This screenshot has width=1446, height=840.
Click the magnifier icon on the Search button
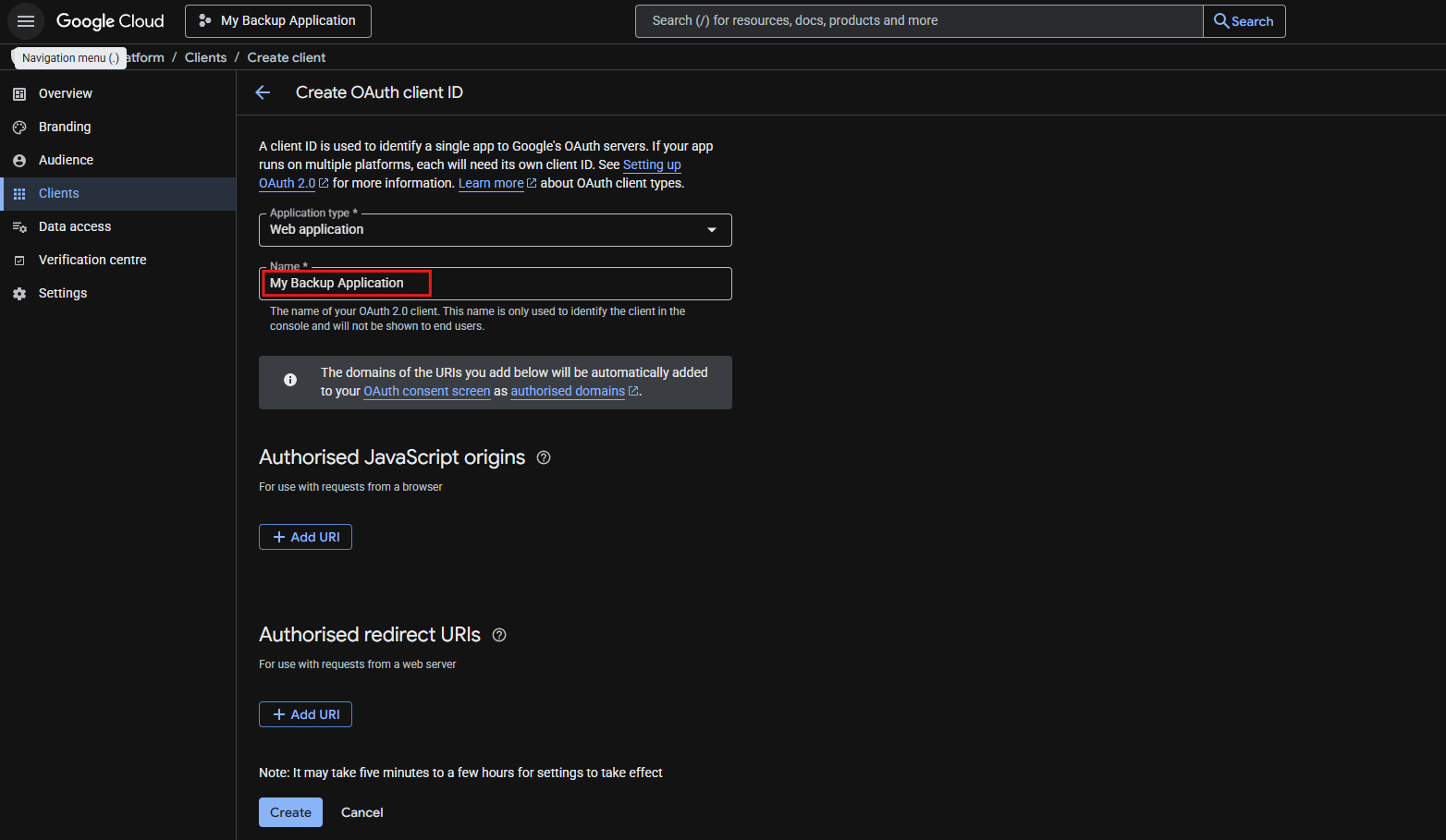coord(1221,21)
